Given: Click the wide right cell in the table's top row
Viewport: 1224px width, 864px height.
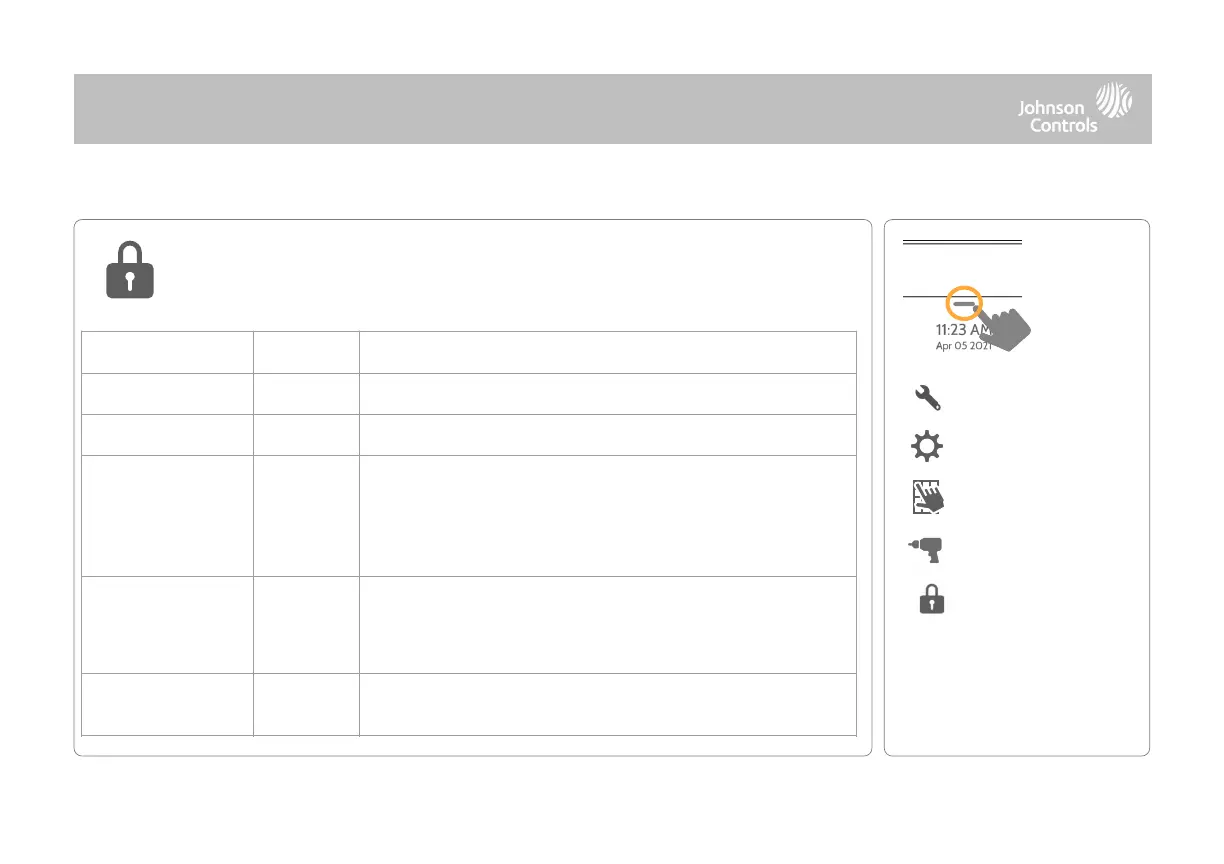Looking at the screenshot, I should point(607,352).
